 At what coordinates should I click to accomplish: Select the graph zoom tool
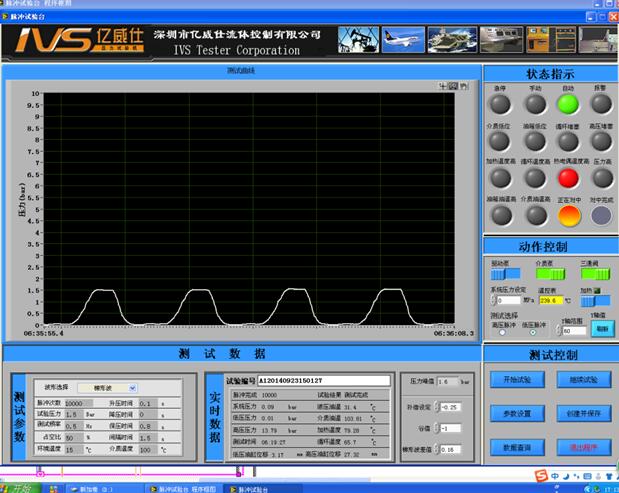click(452, 86)
